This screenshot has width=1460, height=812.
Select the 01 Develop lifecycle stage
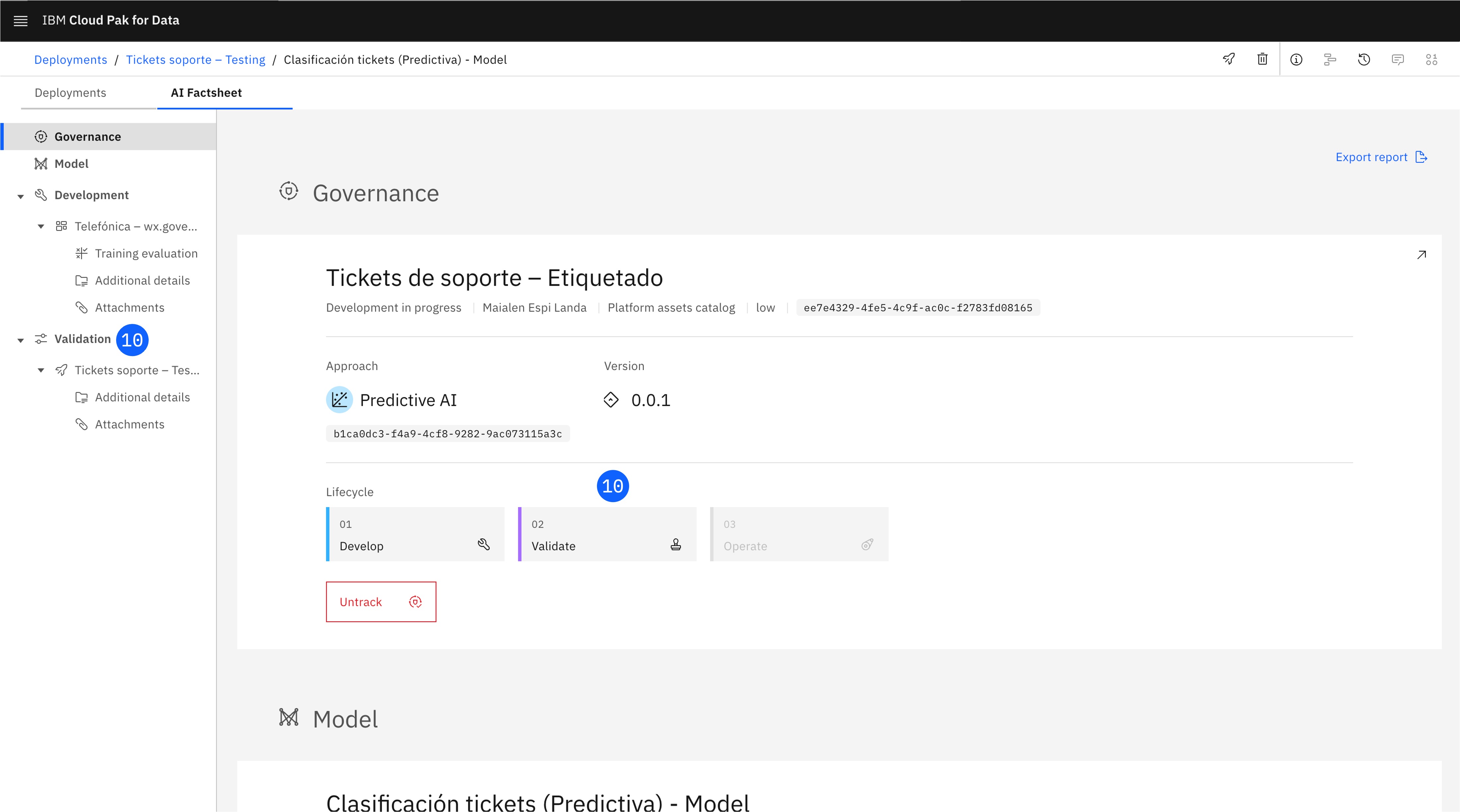point(415,534)
